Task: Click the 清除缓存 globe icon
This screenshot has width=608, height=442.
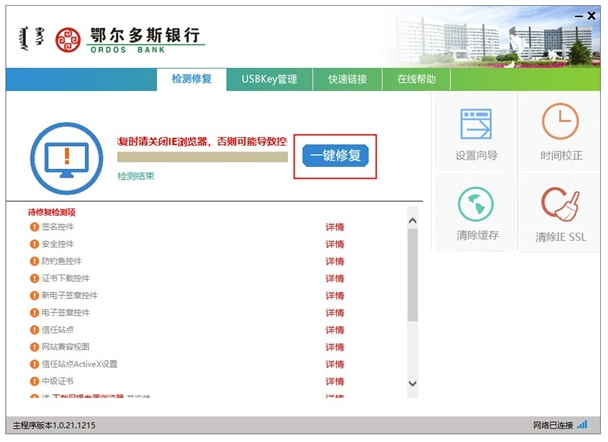Action: pyautogui.click(x=475, y=204)
